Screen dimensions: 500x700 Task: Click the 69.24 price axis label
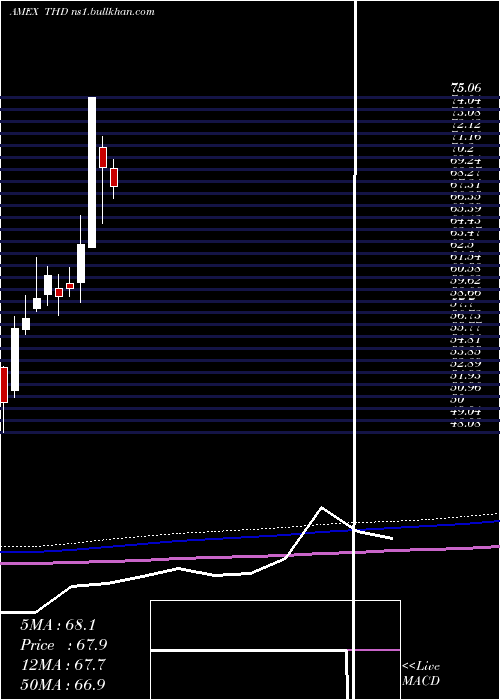tap(466, 161)
